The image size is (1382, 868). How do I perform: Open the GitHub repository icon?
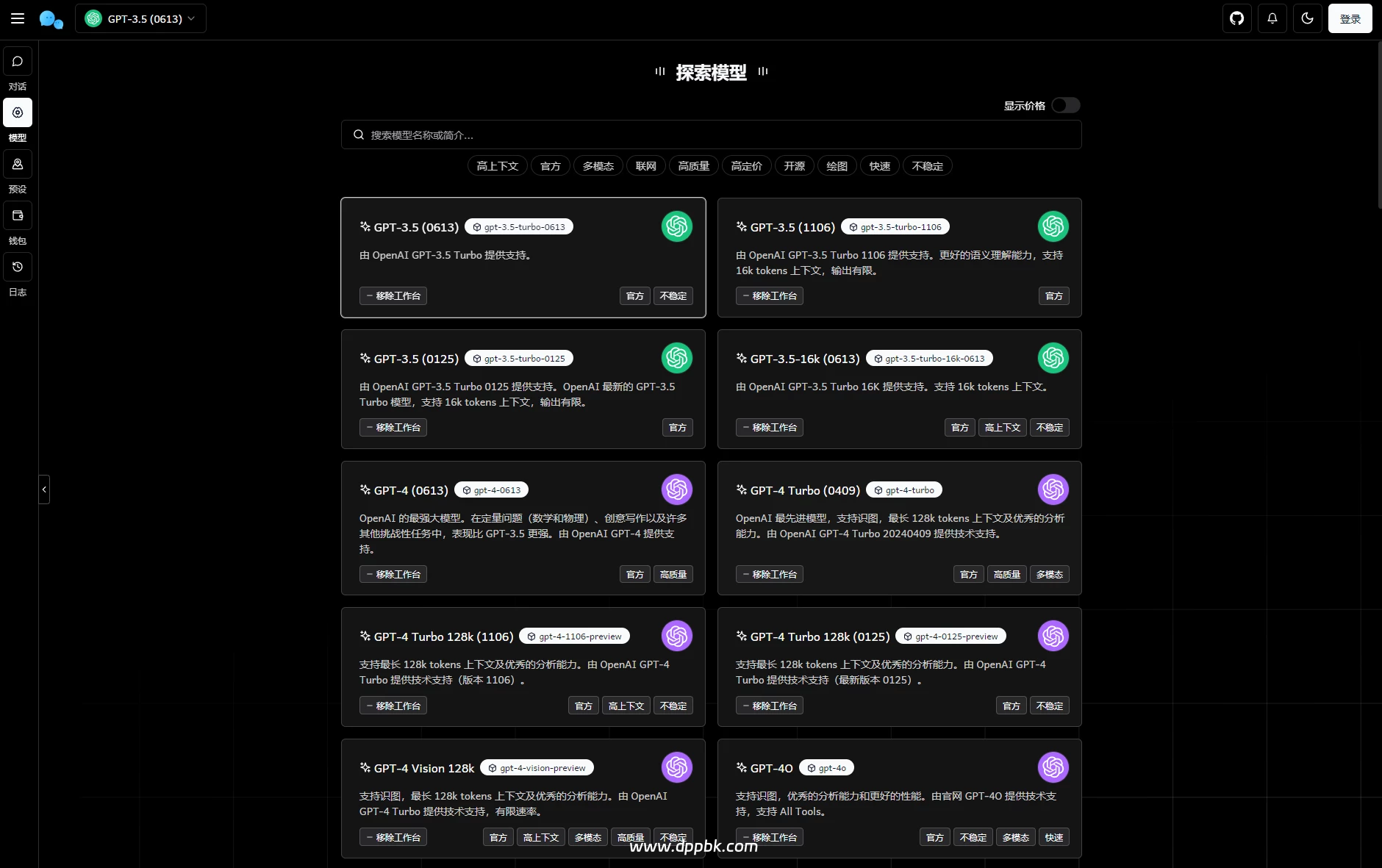point(1237,18)
